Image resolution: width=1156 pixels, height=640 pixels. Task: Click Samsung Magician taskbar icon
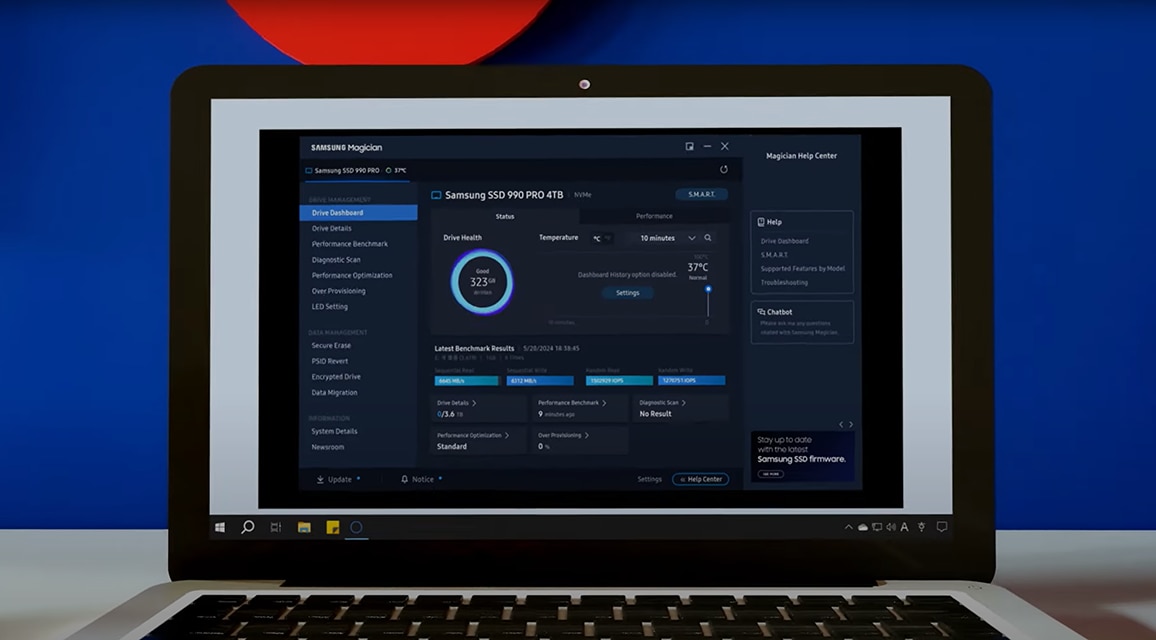coord(356,527)
